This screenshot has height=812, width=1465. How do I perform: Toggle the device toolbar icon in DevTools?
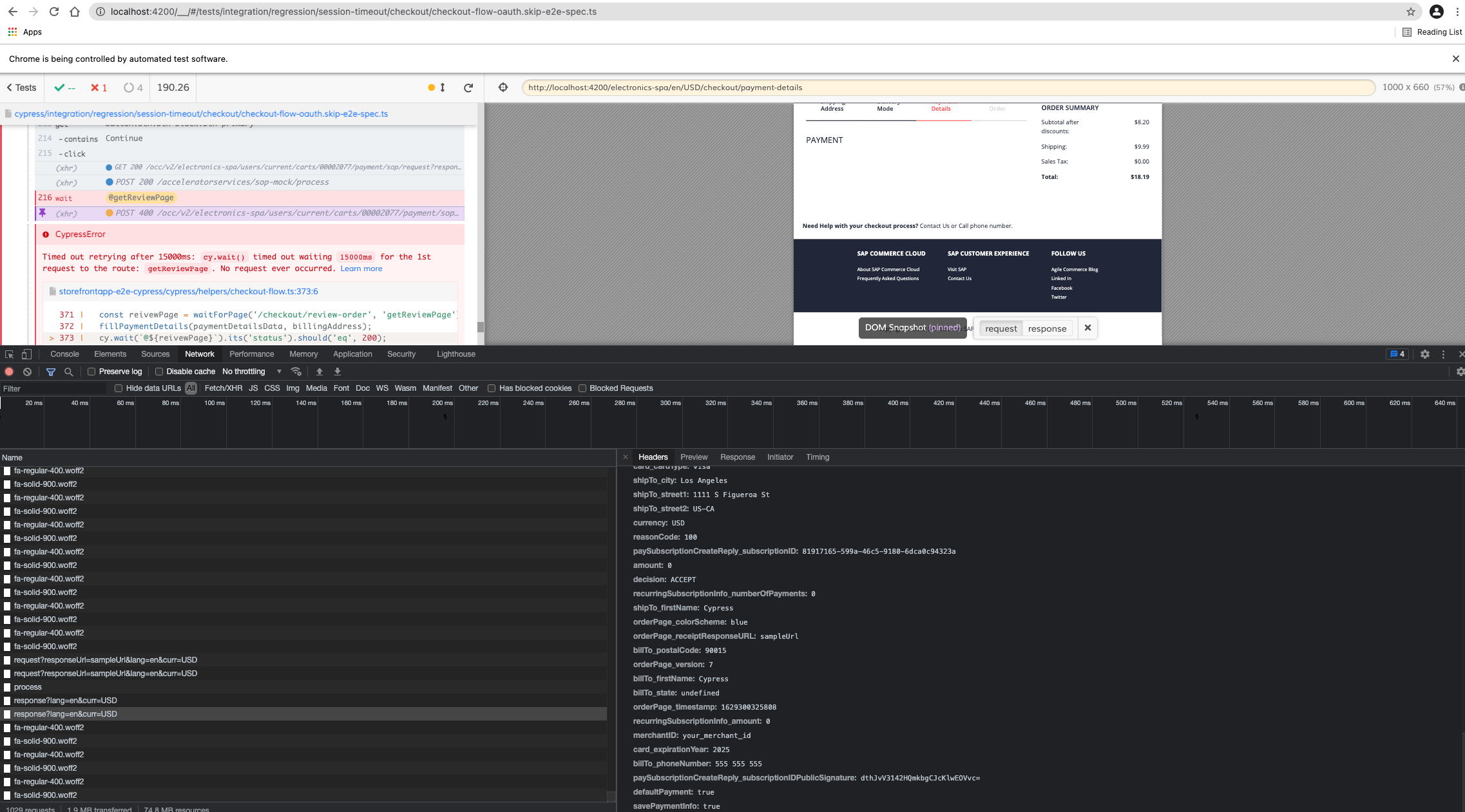[x=26, y=354]
